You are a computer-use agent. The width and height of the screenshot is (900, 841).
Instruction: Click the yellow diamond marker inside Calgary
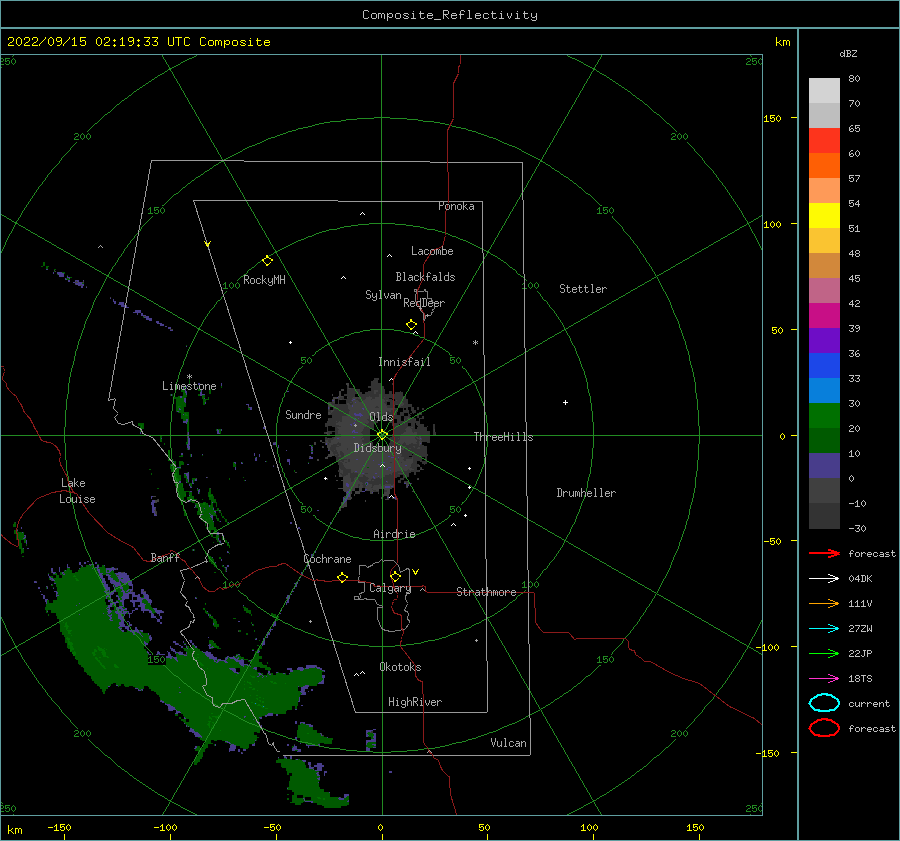[395, 576]
